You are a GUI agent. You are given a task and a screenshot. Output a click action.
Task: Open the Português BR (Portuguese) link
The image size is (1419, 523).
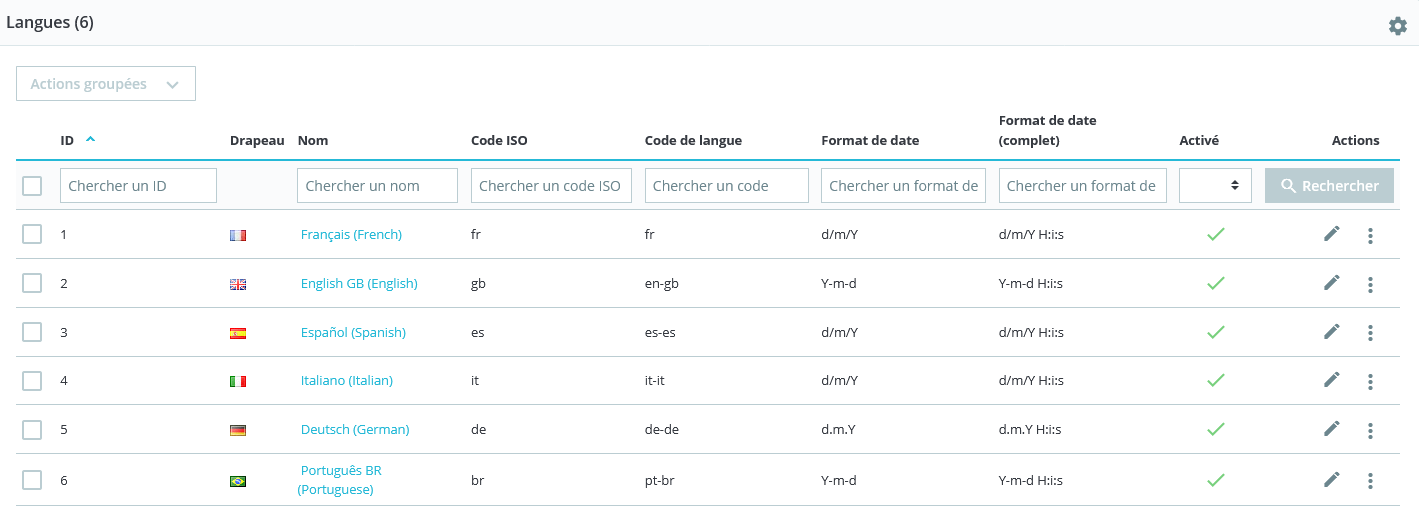pos(340,480)
